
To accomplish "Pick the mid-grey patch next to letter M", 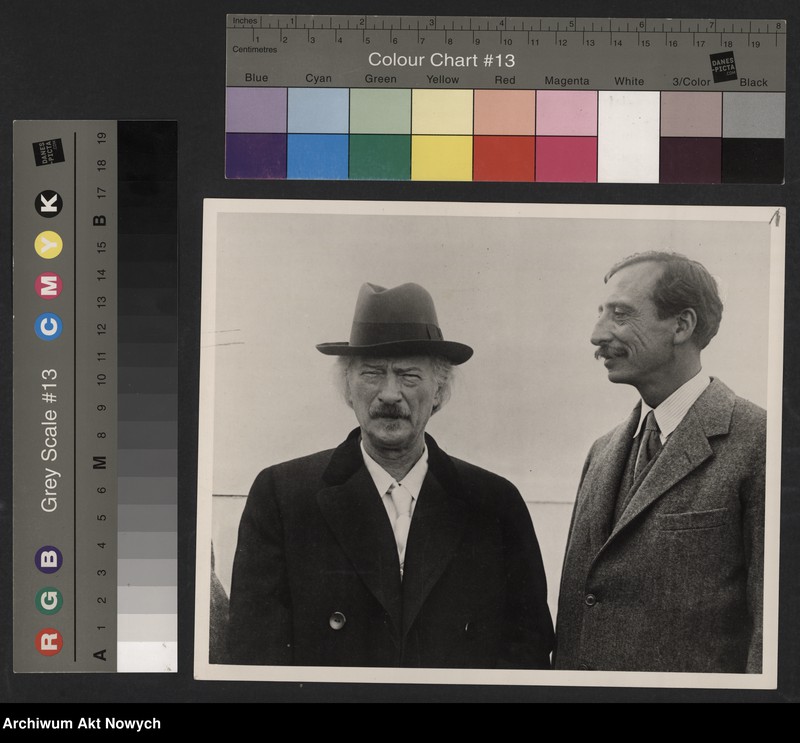I will coord(147,463).
